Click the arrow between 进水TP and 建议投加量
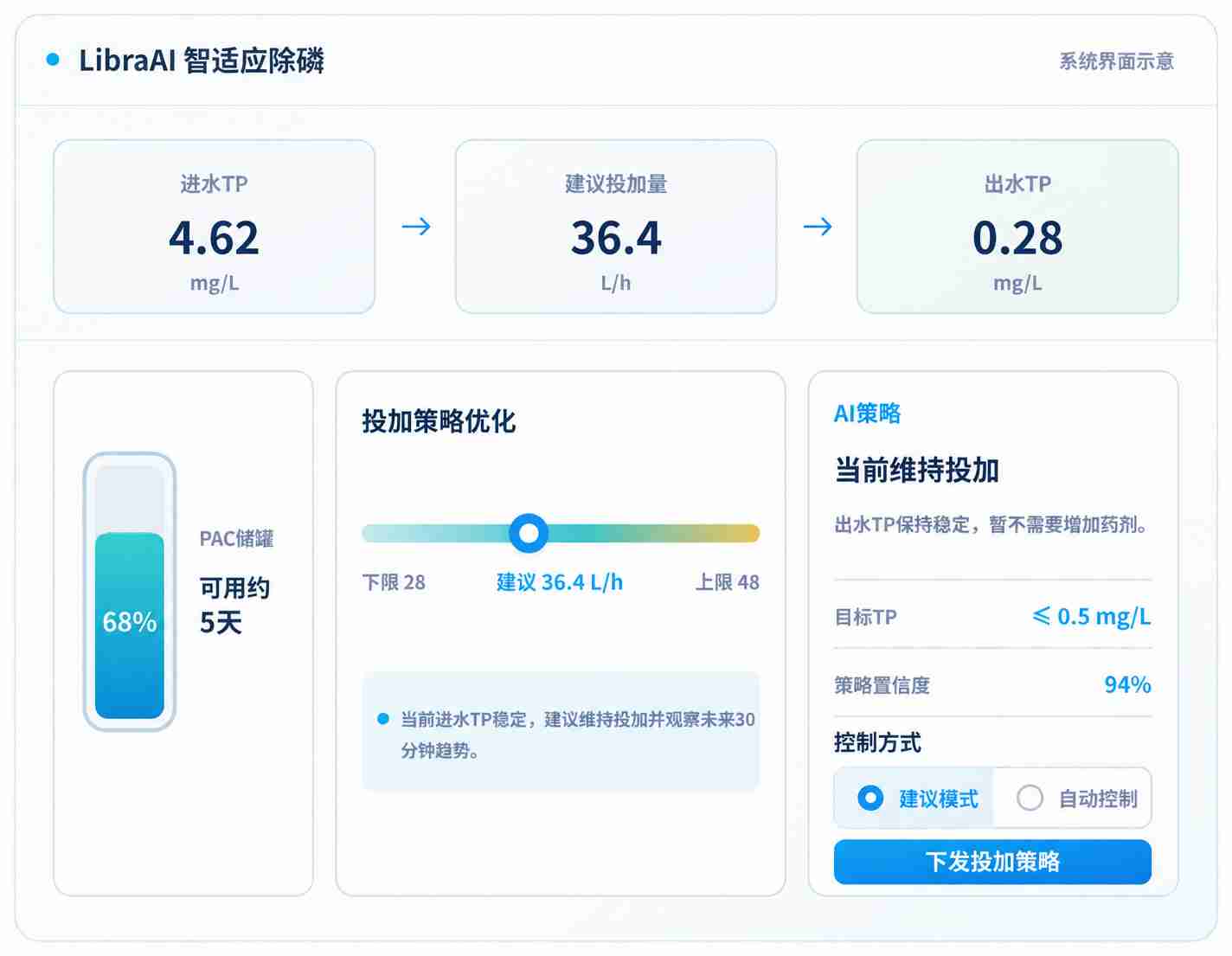 pos(416,227)
